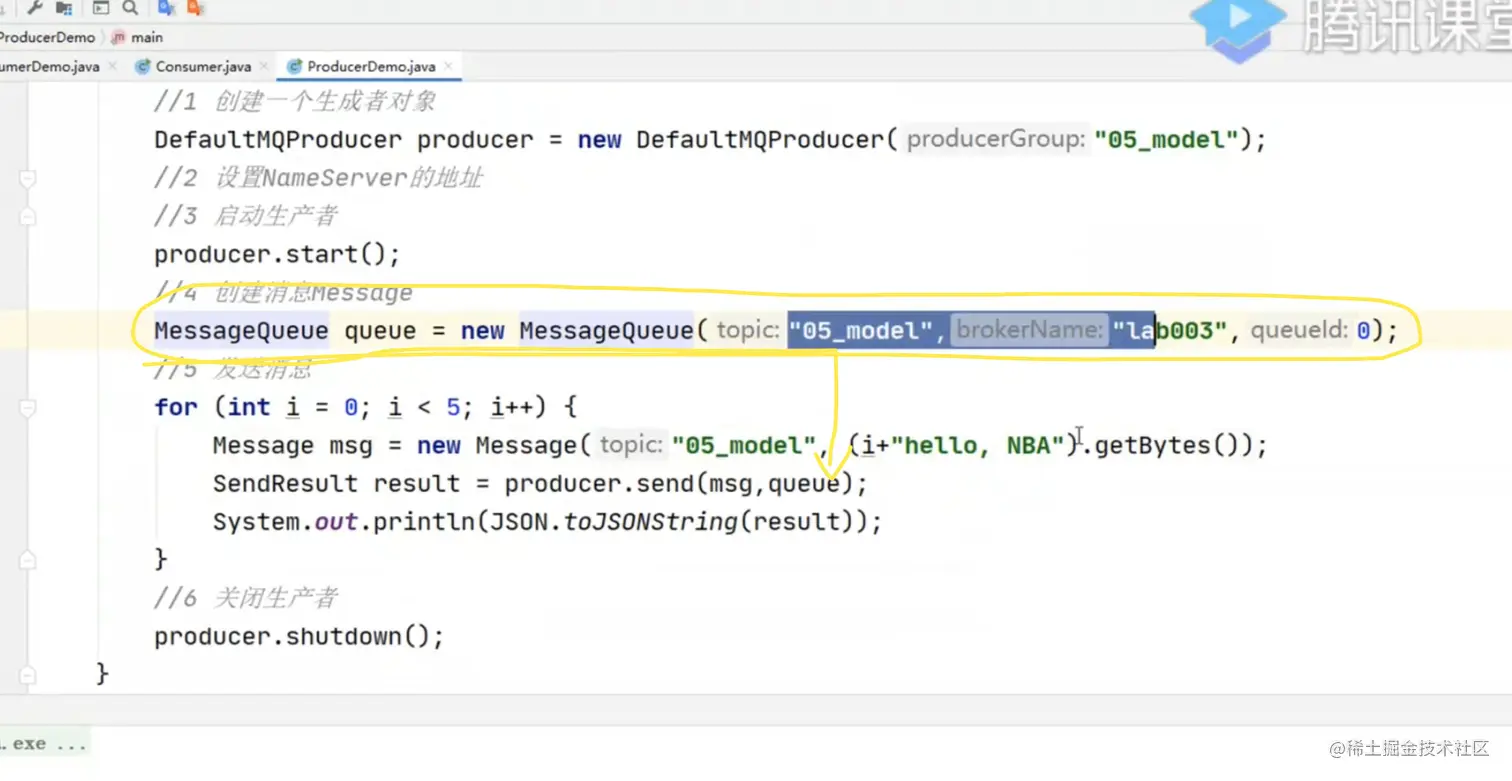Click the comment //1 创建一个生成者对象
The image size is (1512, 781).
295,102
